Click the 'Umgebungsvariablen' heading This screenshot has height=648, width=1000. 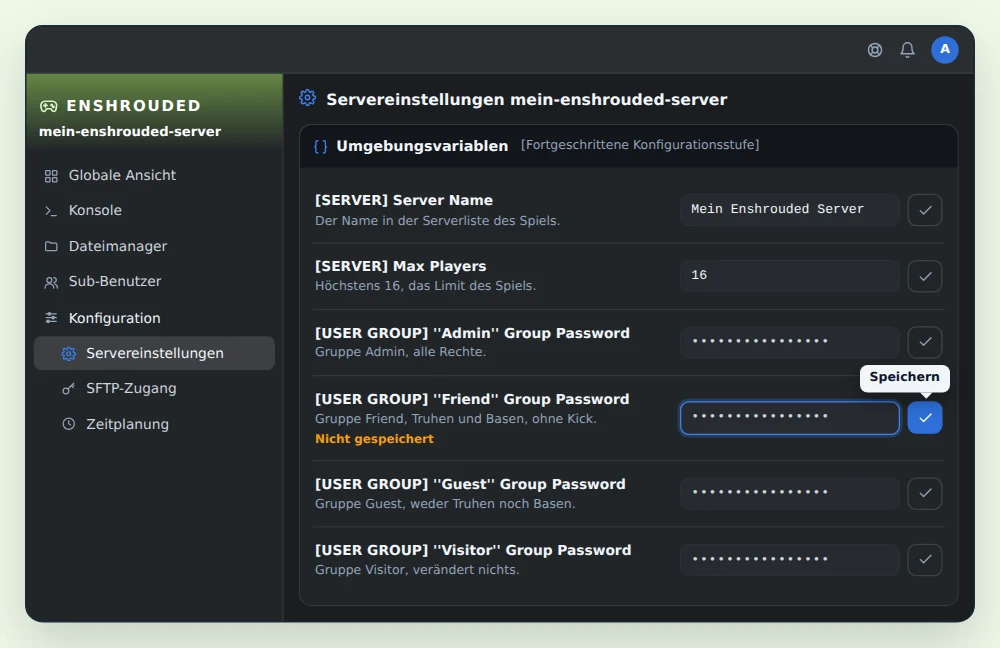pyautogui.click(x=422, y=146)
